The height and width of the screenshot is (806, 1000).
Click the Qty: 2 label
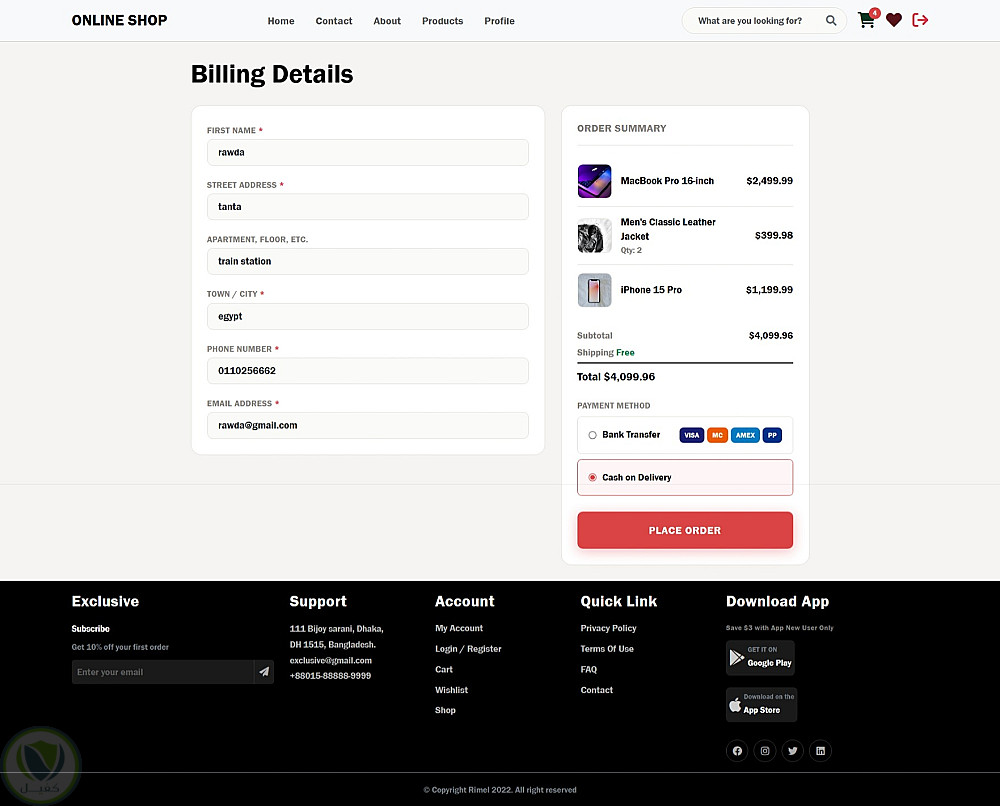(x=631, y=250)
